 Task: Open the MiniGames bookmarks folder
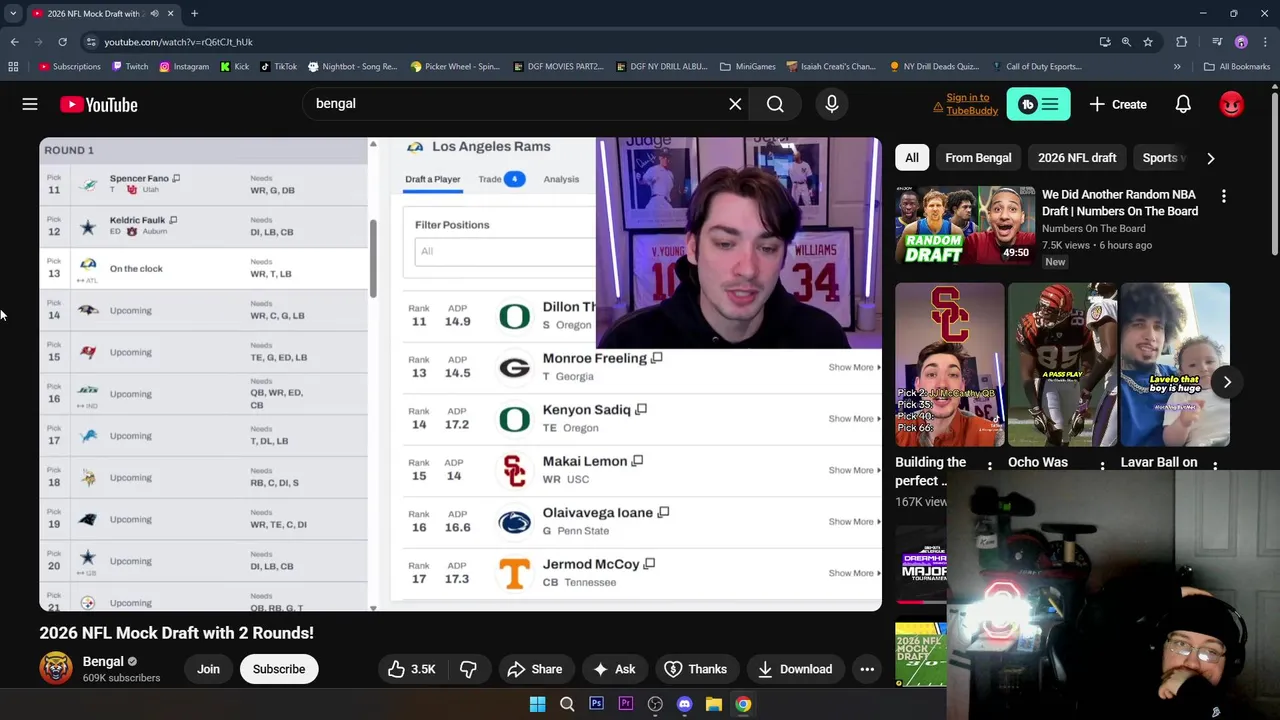(747, 66)
